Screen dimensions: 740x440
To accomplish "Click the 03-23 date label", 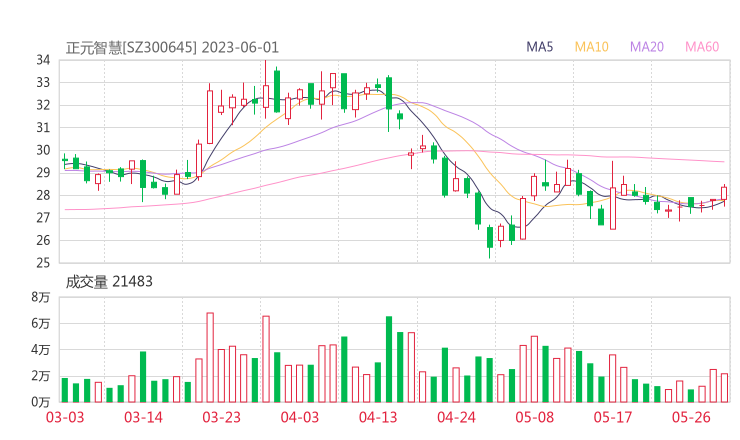I will (x=221, y=417).
